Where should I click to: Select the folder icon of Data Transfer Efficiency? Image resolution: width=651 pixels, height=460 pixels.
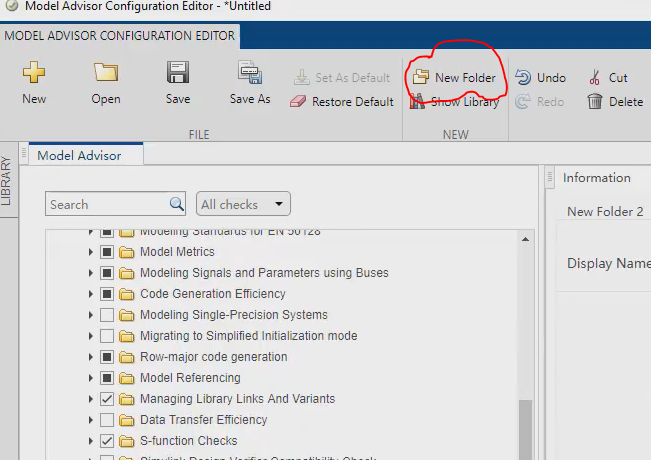[127, 420]
